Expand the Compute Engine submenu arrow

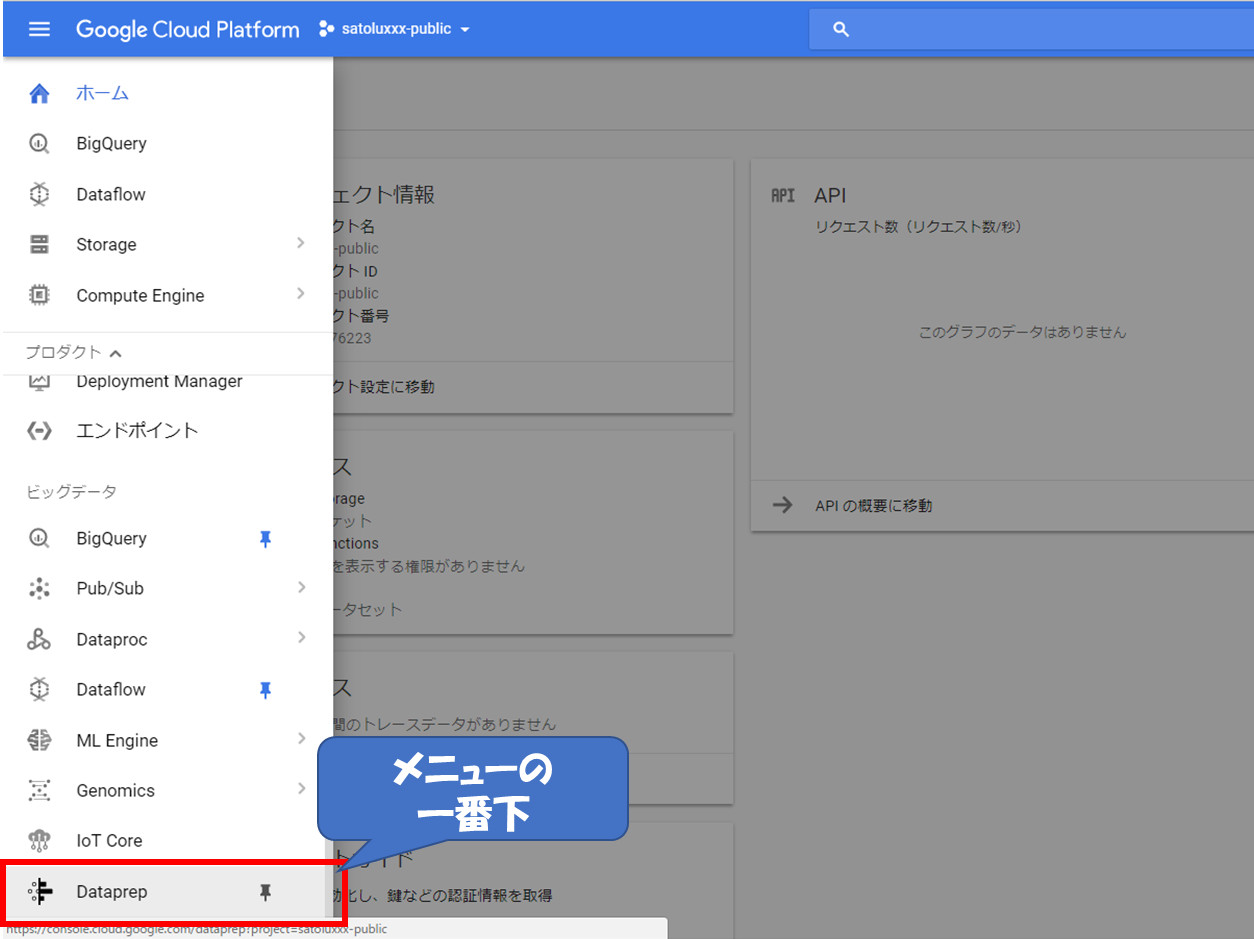click(x=300, y=294)
